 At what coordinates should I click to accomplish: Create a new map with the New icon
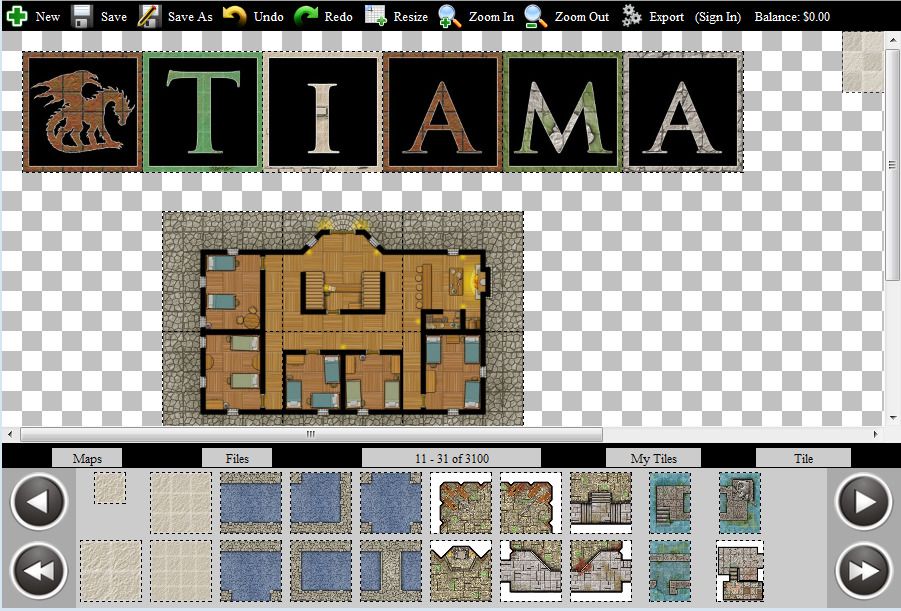point(15,15)
